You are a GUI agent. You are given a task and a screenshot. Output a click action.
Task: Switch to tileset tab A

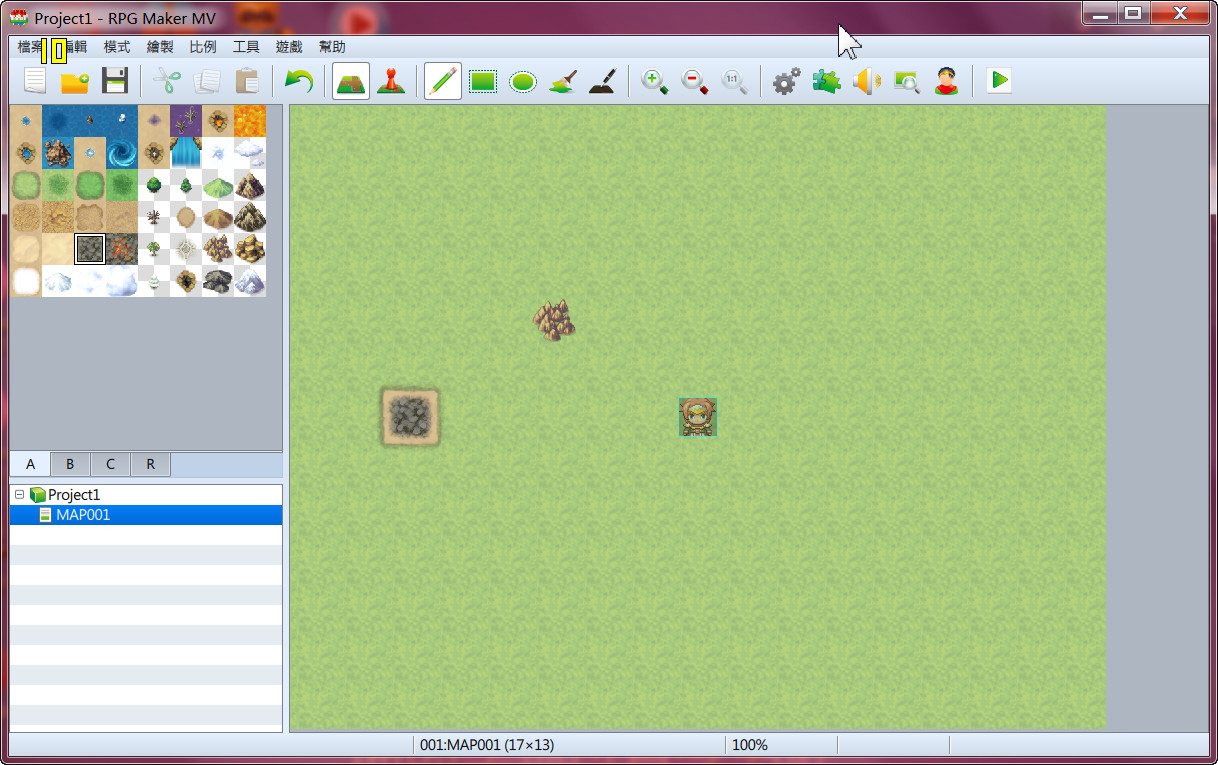pos(30,464)
